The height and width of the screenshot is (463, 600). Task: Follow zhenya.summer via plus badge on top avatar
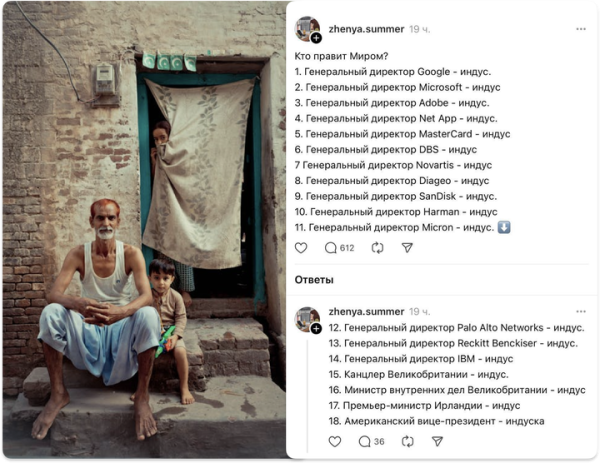316,38
